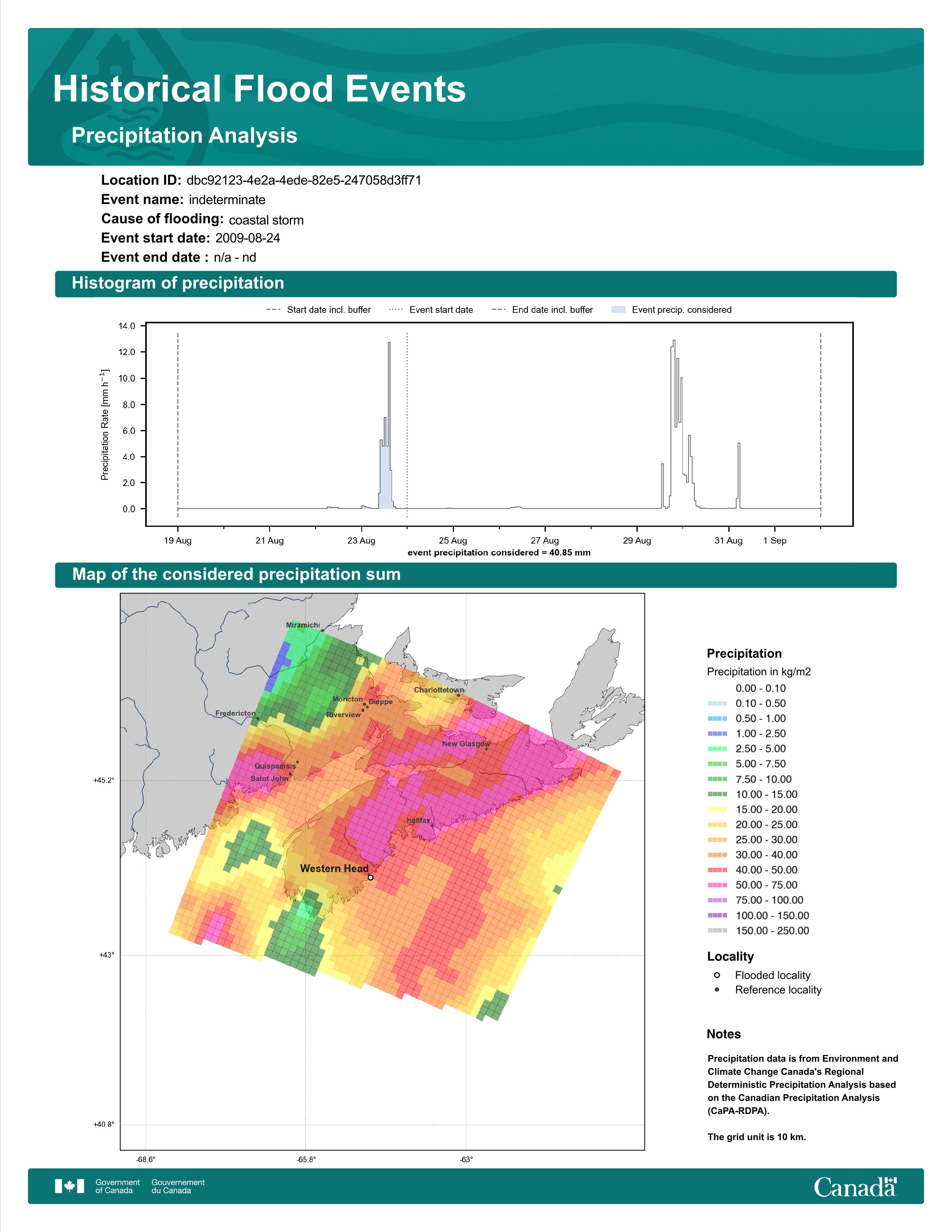Click the Precipitation in kg/m2 legend subtitle
Screen dimensions: 952x1232
tap(759, 672)
